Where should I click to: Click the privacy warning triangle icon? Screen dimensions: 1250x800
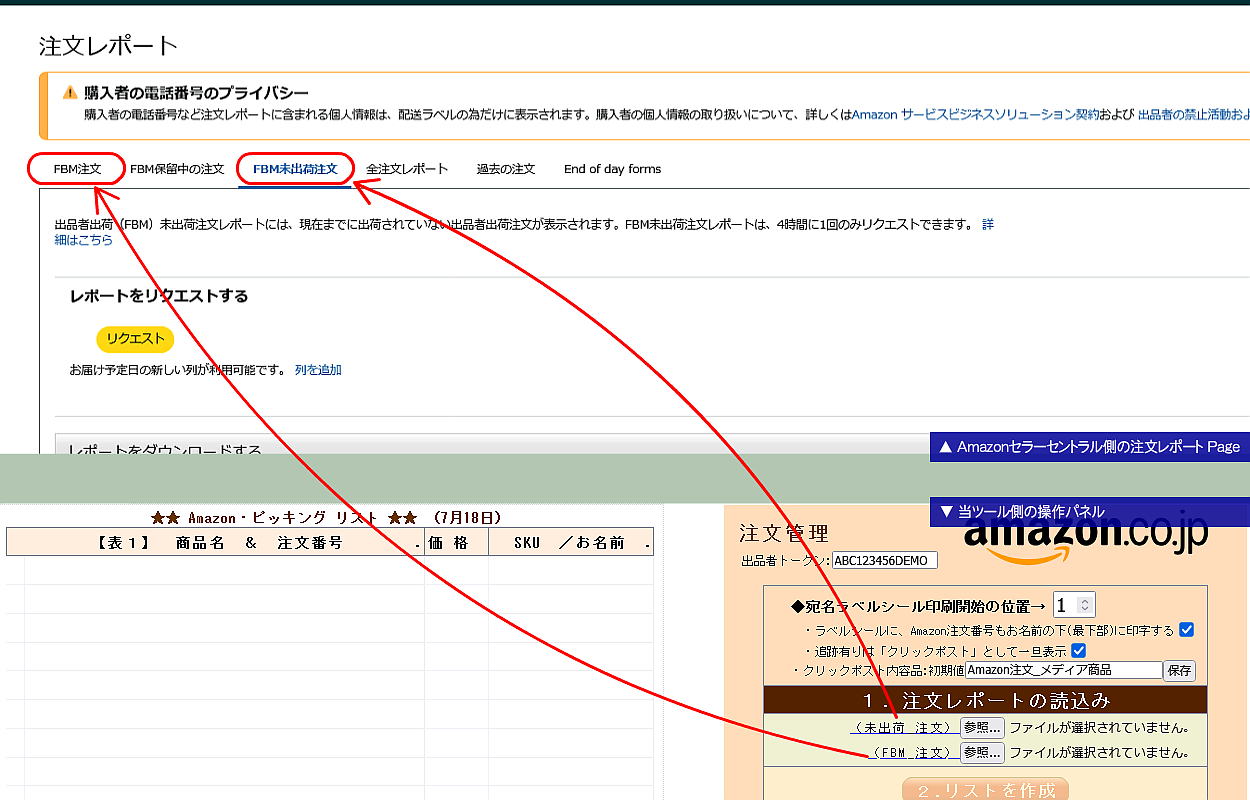(x=70, y=92)
